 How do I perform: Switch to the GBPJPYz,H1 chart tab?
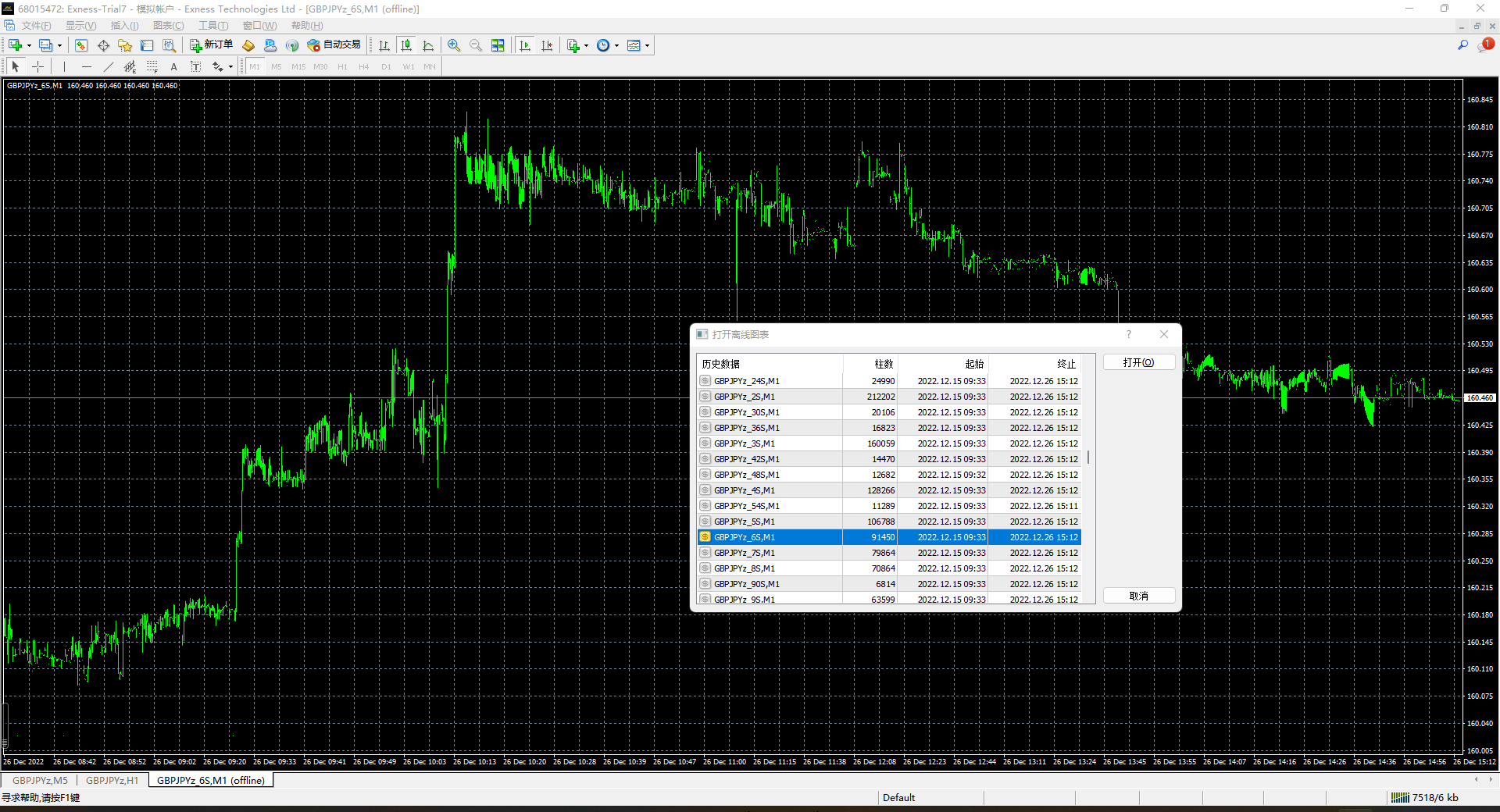(112, 780)
